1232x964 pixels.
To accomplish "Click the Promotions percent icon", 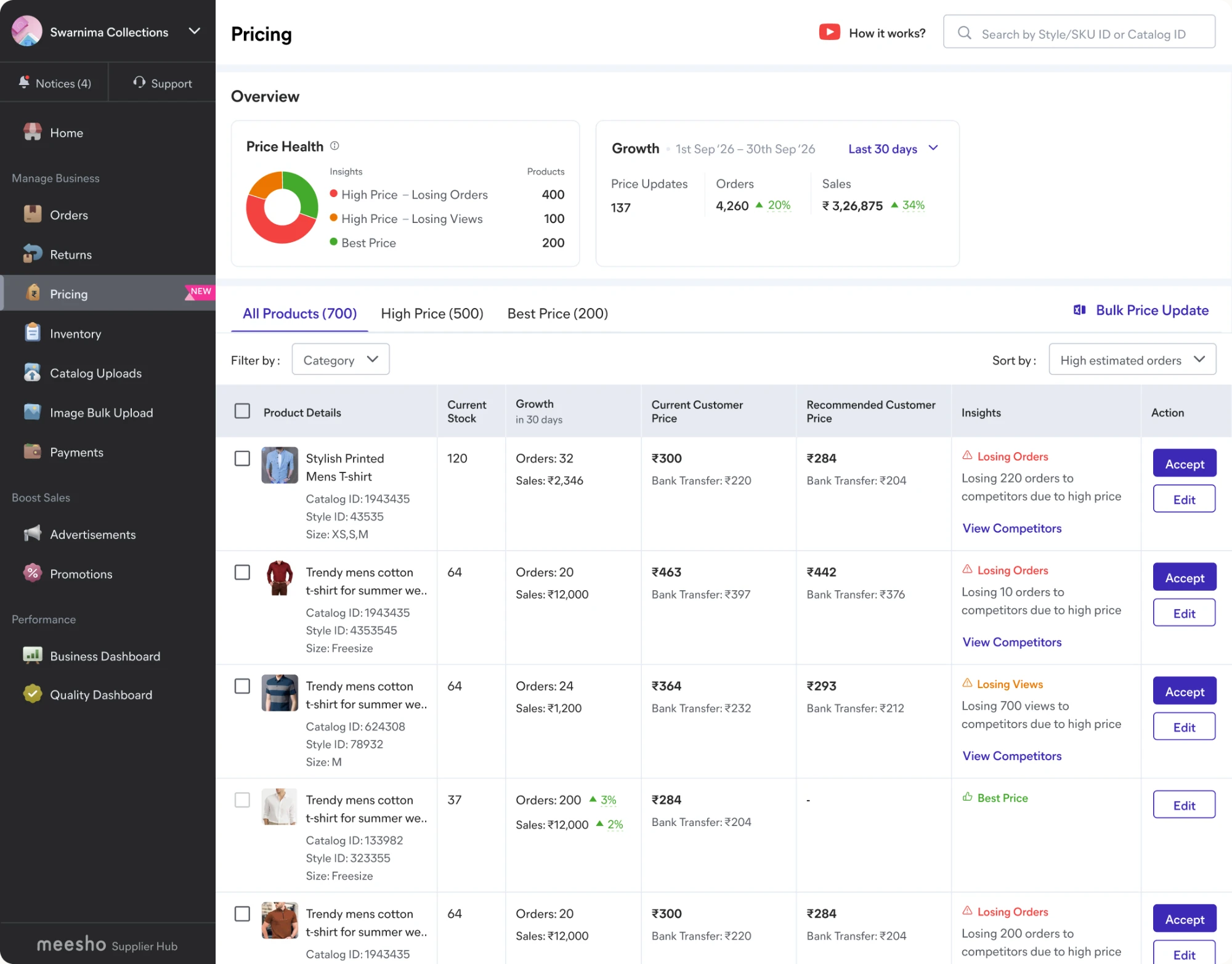I will [32, 573].
